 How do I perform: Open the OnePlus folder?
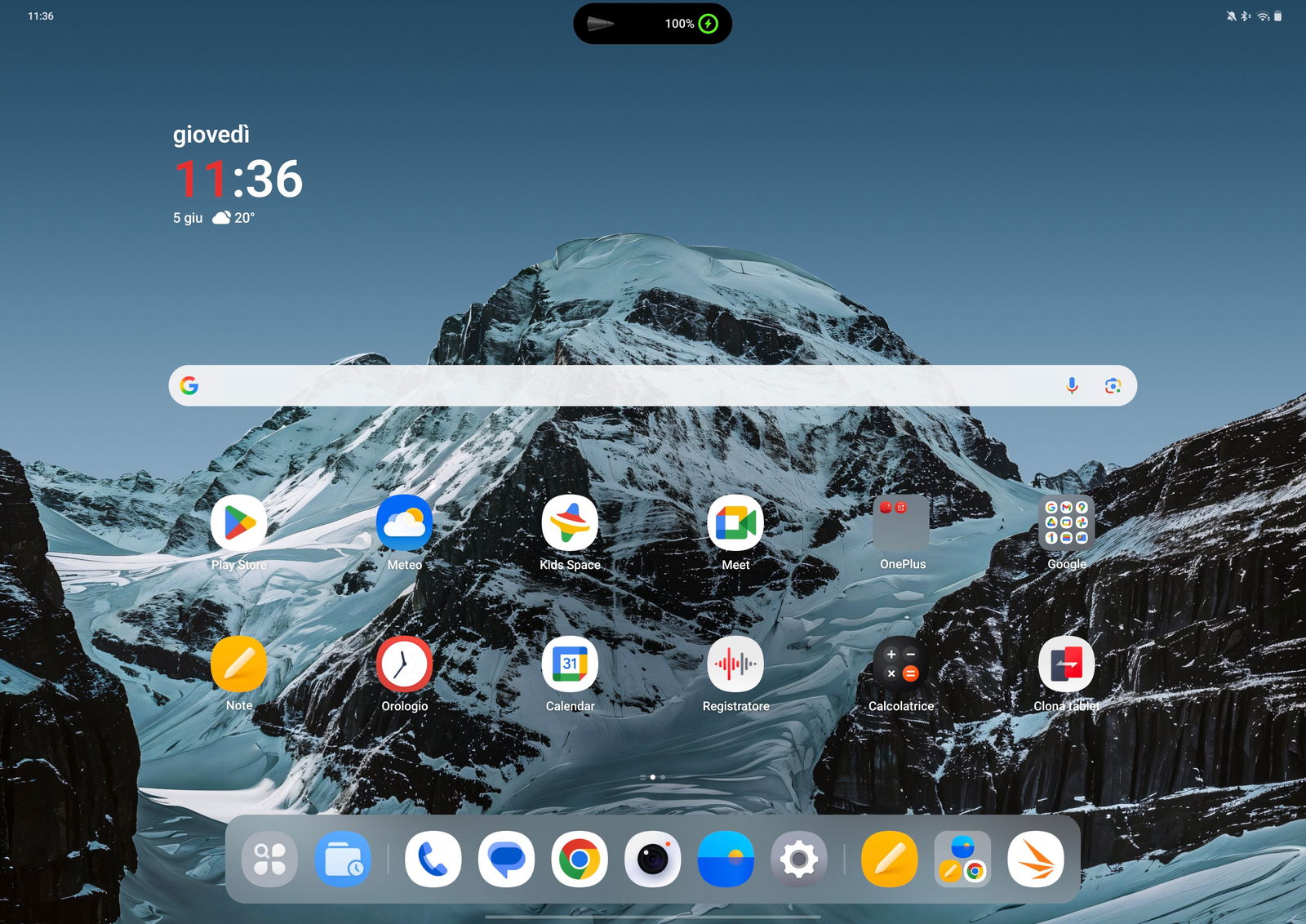pyautogui.click(x=901, y=522)
